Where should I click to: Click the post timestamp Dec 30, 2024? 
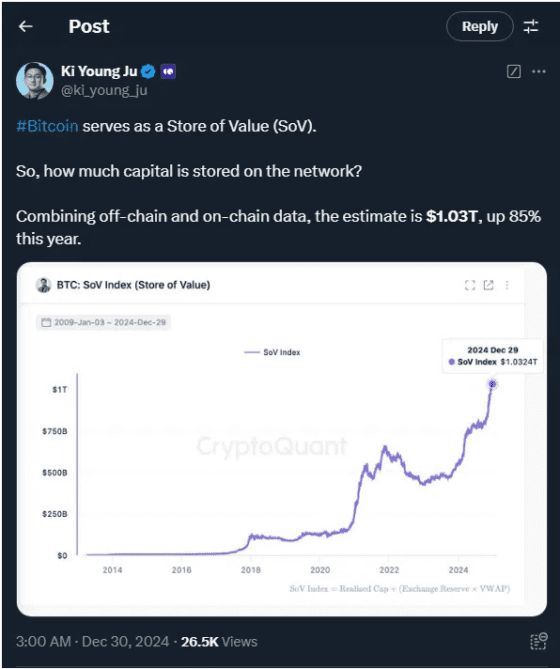point(125,642)
